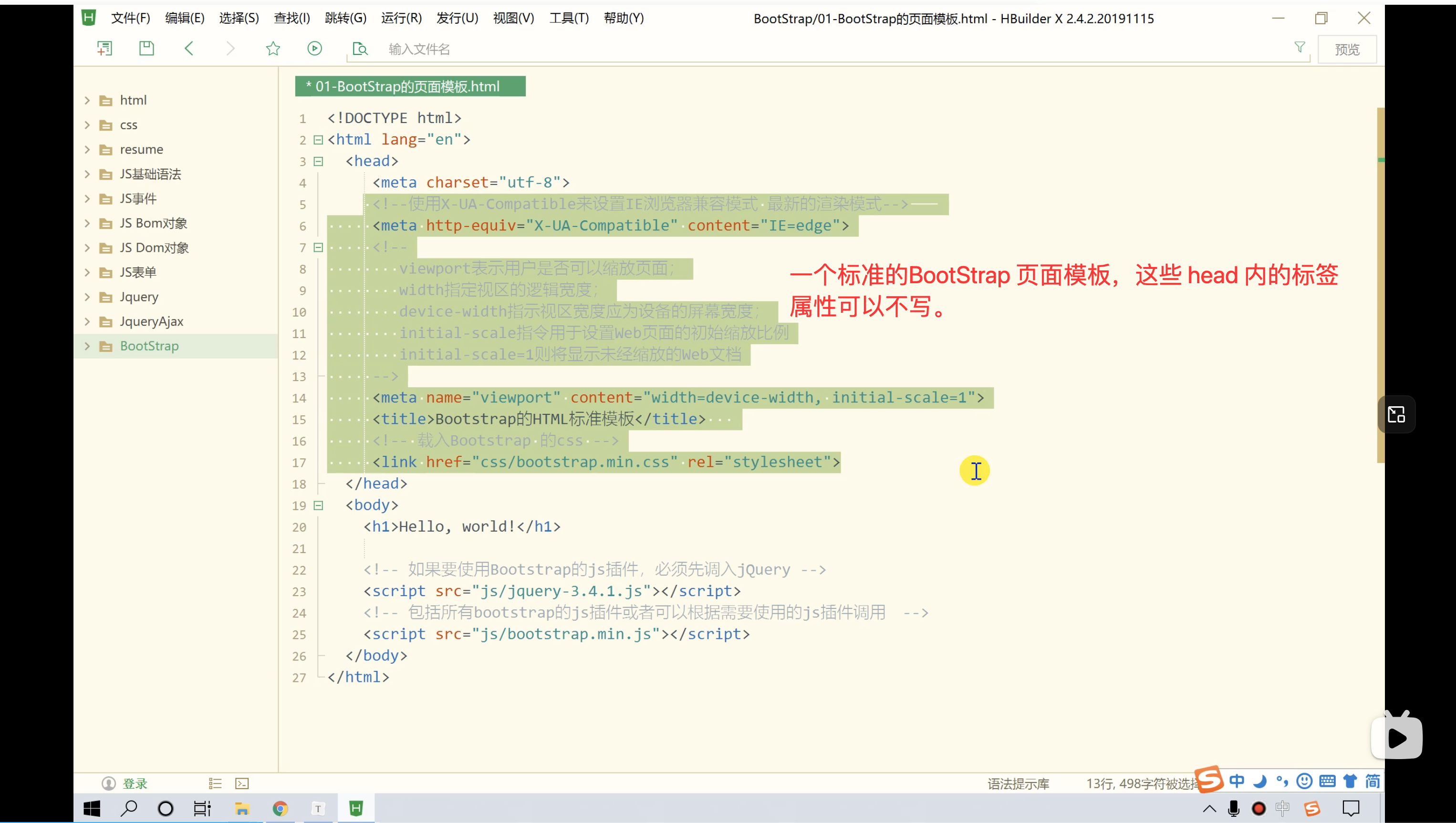
Task: Open the outline list icon in status bar
Action: [x=215, y=783]
